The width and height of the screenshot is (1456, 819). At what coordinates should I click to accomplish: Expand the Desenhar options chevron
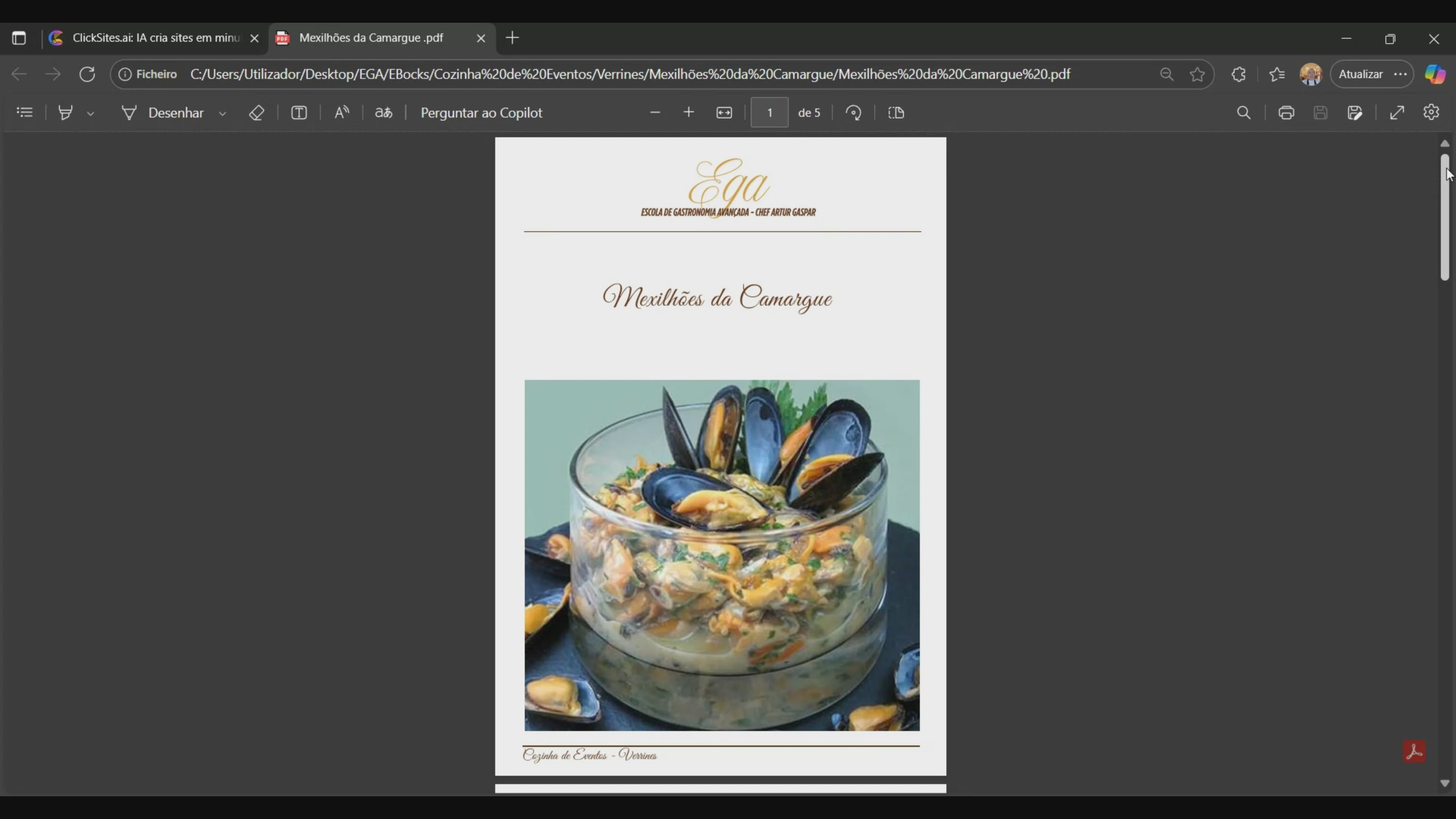tap(223, 114)
